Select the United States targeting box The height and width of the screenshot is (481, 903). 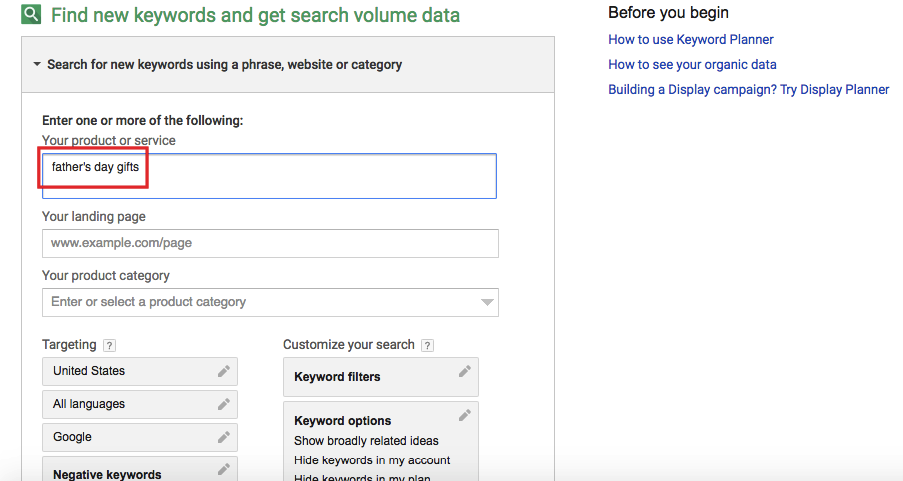pos(140,372)
